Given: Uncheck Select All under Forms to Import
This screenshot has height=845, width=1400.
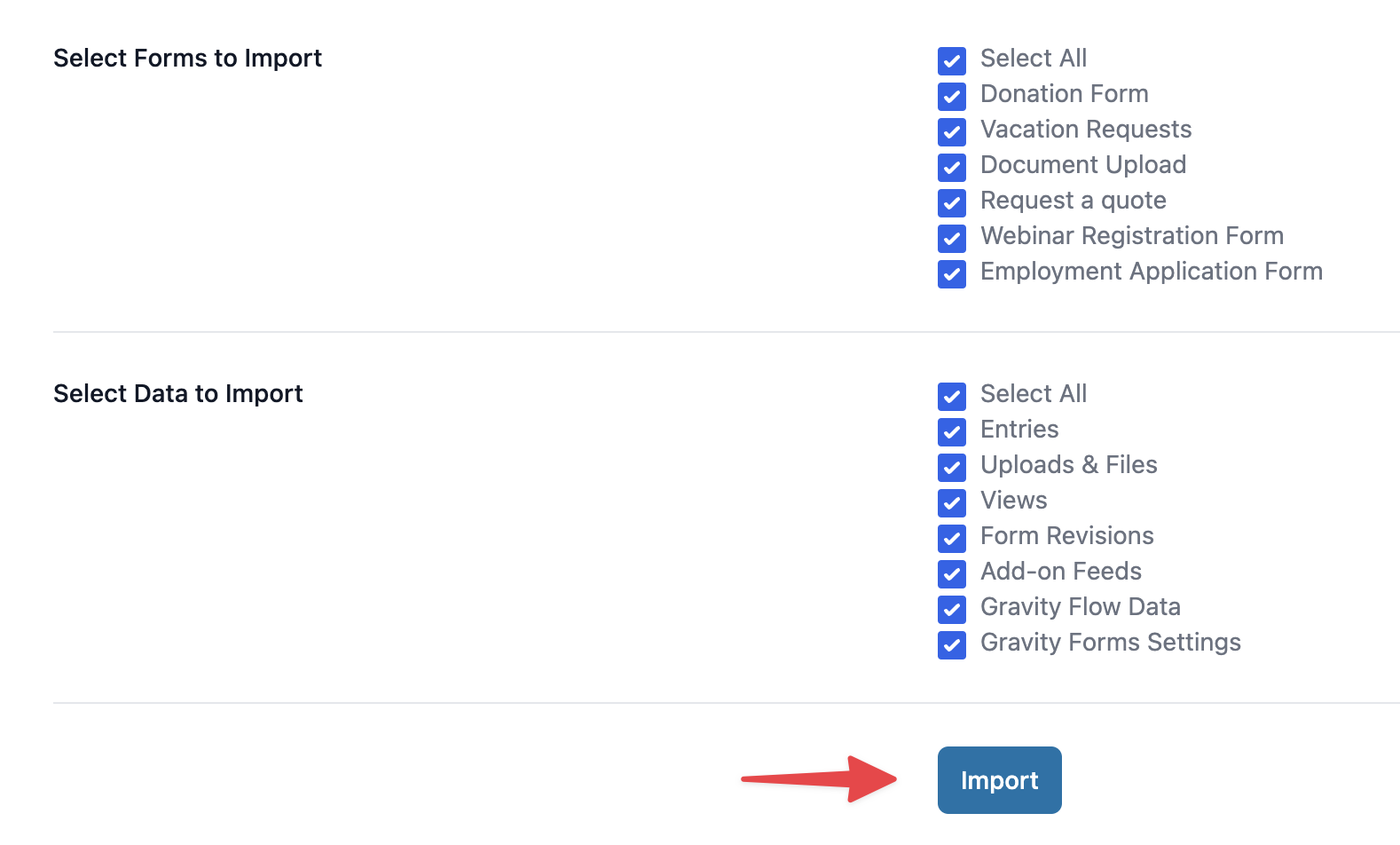Looking at the screenshot, I should point(952,61).
